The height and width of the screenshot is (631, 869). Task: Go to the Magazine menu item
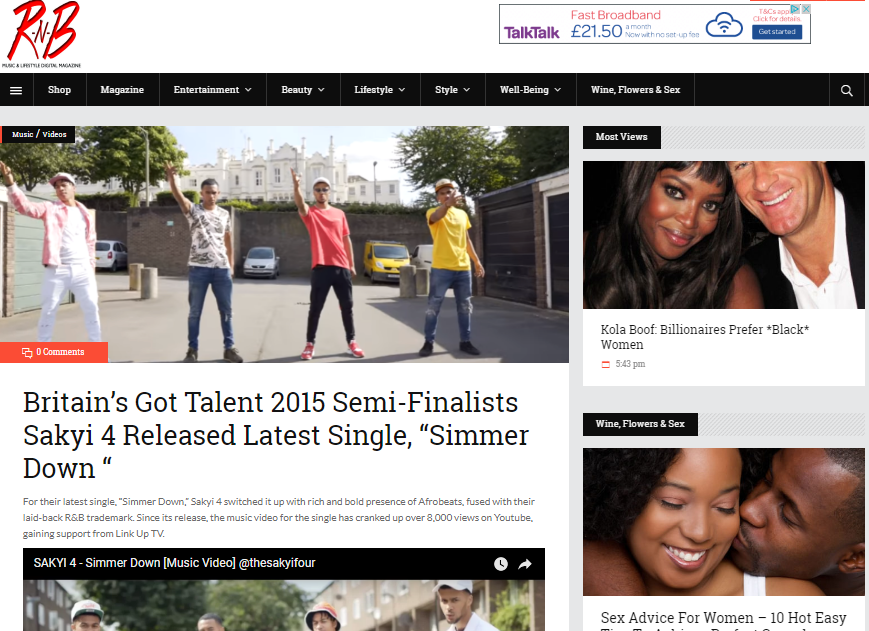(x=122, y=90)
